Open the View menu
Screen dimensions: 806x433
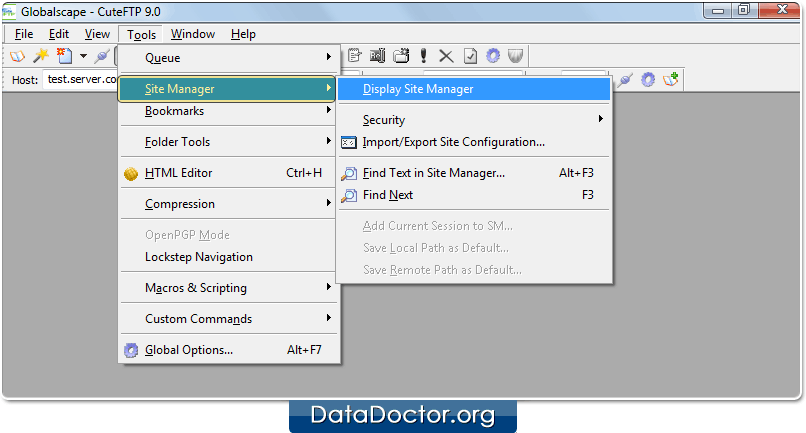97,34
